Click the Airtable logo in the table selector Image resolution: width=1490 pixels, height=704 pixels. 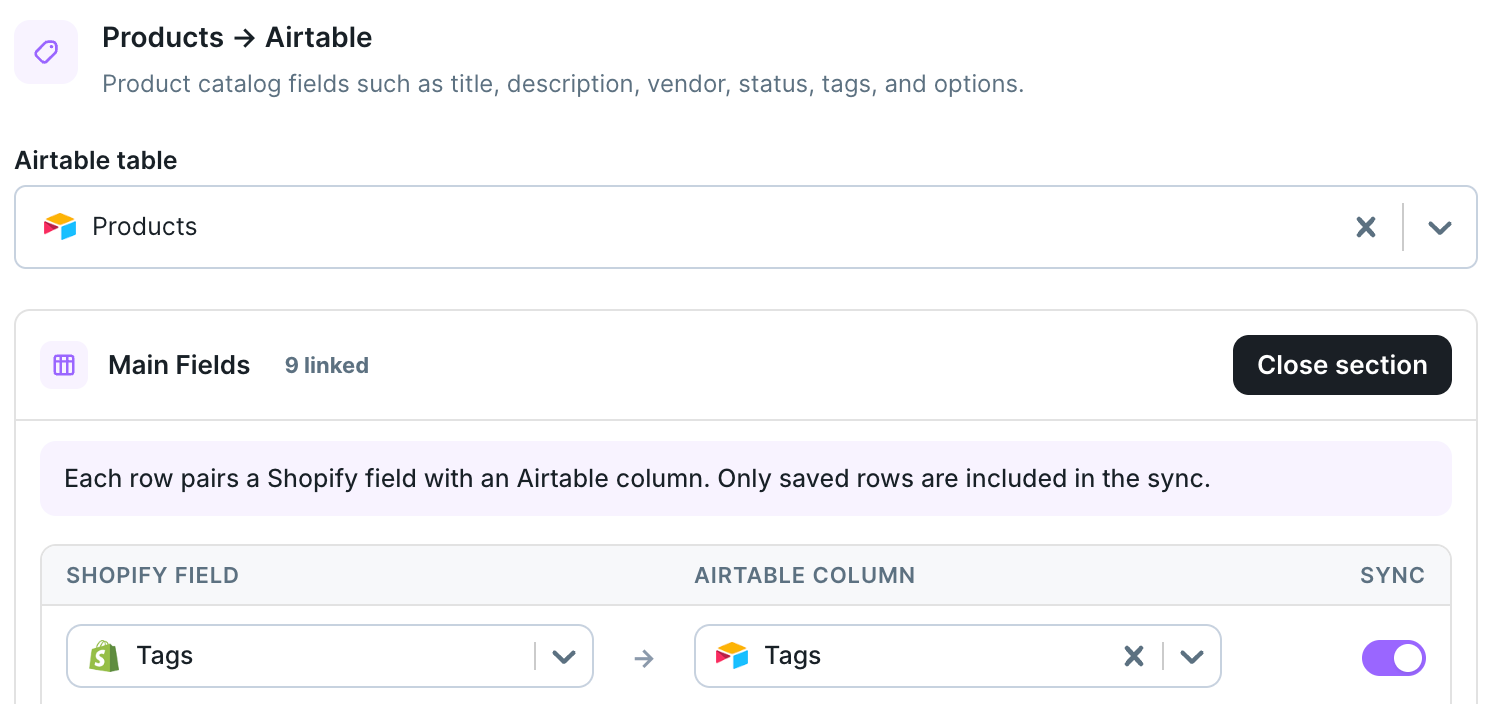pyautogui.click(x=60, y=227)
